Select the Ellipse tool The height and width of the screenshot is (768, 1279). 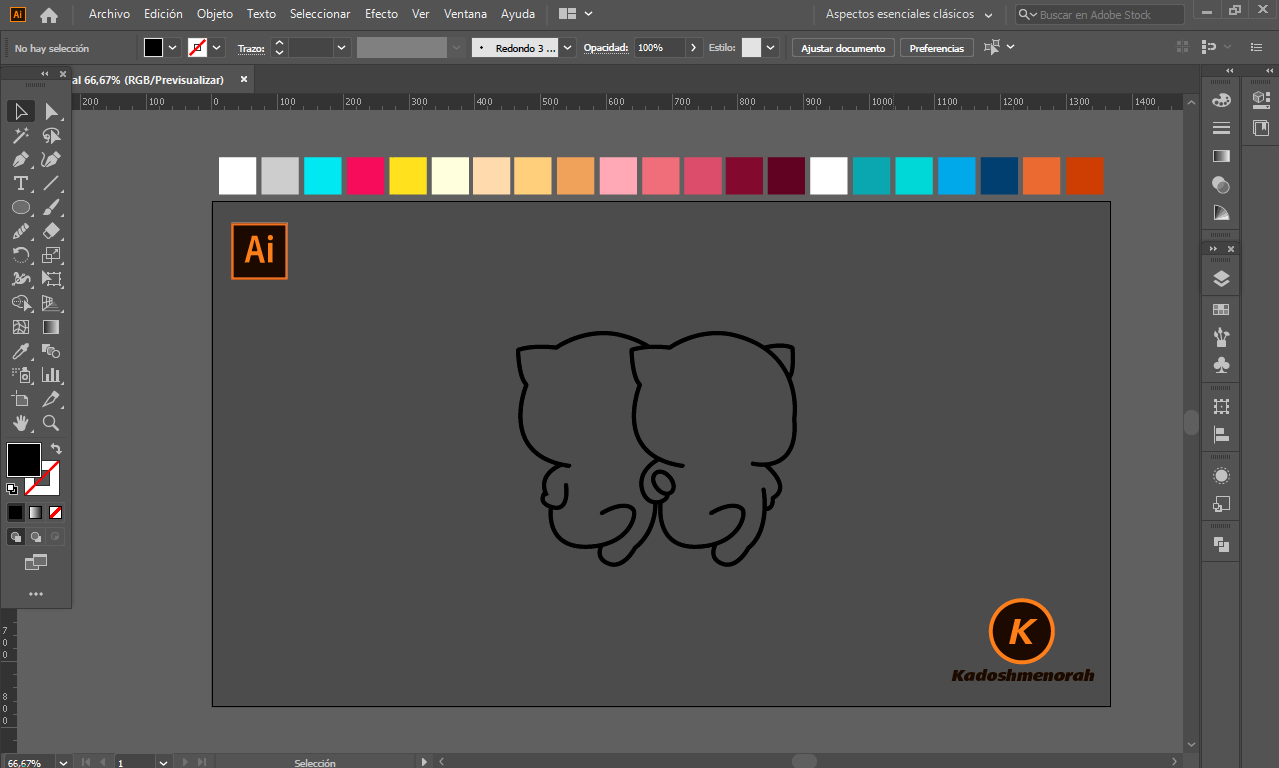pyautogui.click(x=21, y=207)
